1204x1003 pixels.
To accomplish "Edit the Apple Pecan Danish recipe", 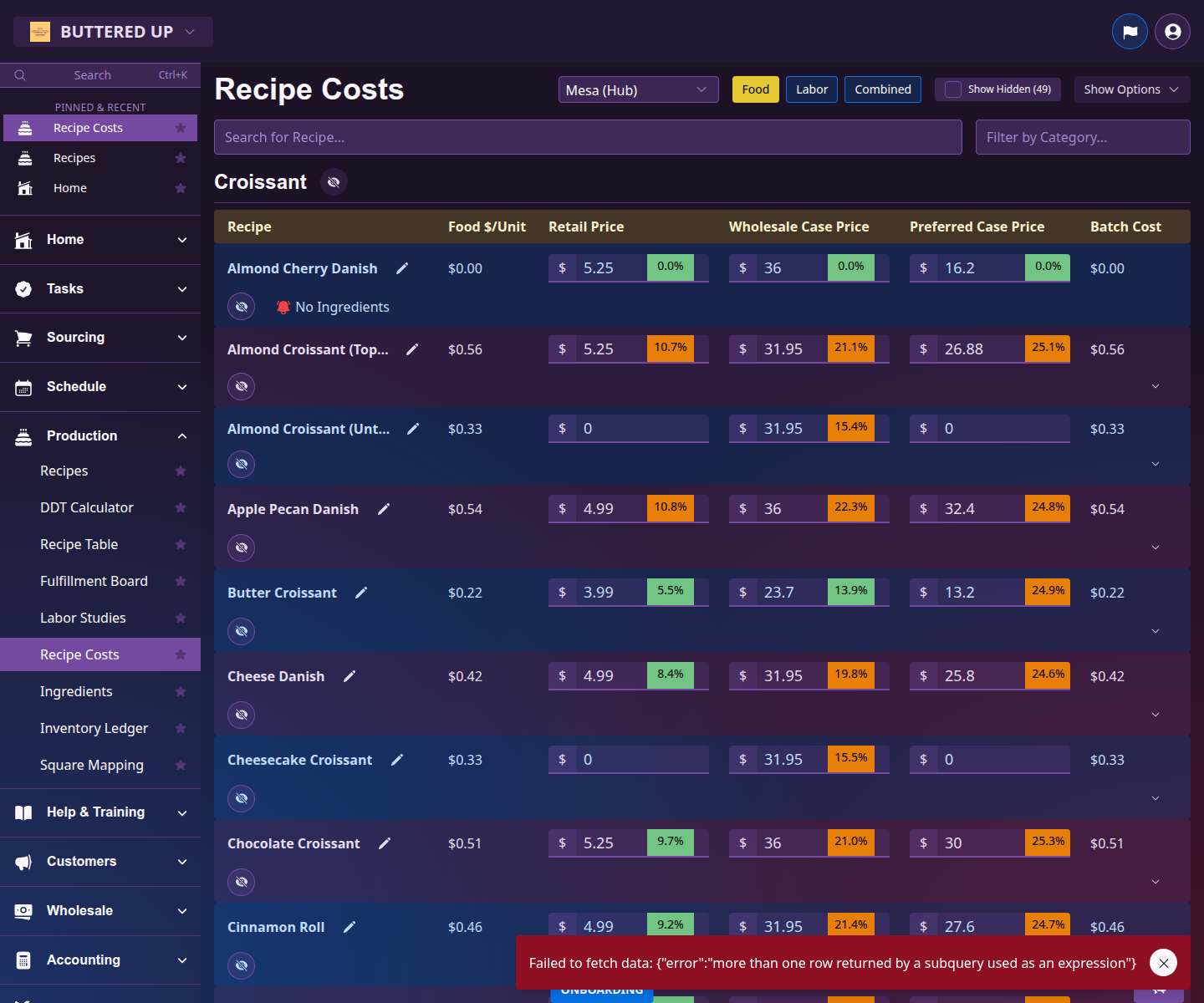I will click(384, 508).
